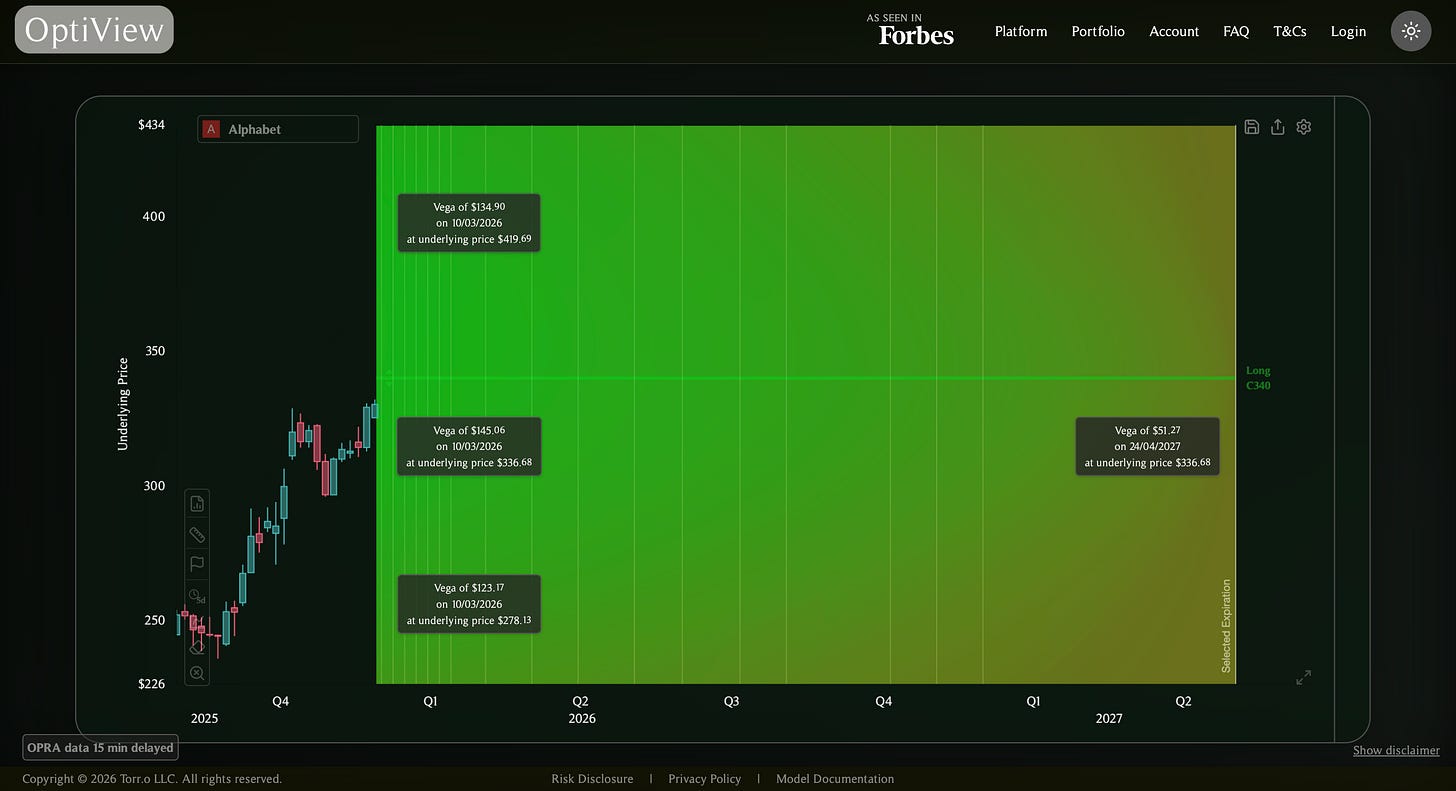Open the Platform menu item
Image resolution: width=1456 pixels, height=791 pixels.
point(1021,31)
